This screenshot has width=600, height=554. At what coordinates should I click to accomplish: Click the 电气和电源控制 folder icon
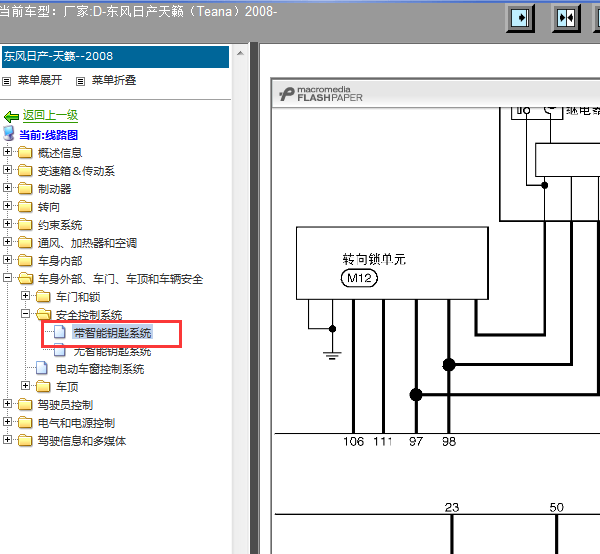click(x=25, y=422)
